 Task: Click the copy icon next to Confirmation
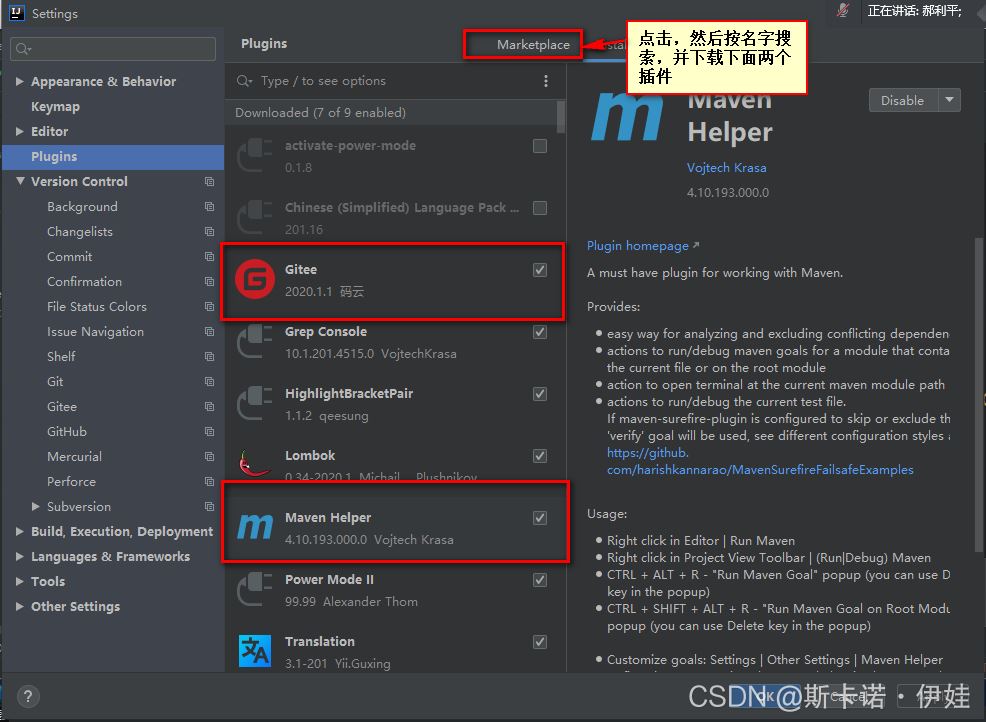pos(209,282)
